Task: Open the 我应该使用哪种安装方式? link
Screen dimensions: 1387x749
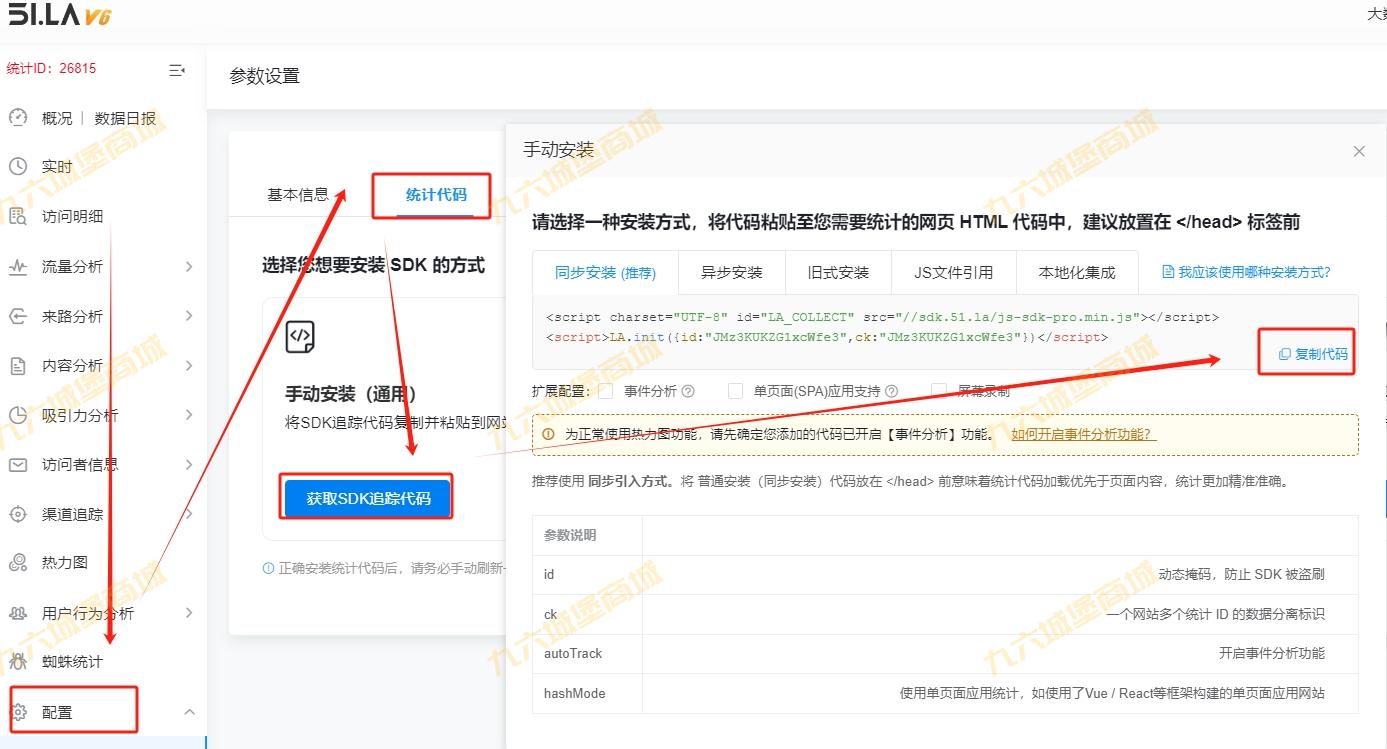Action: [1246, 272]
